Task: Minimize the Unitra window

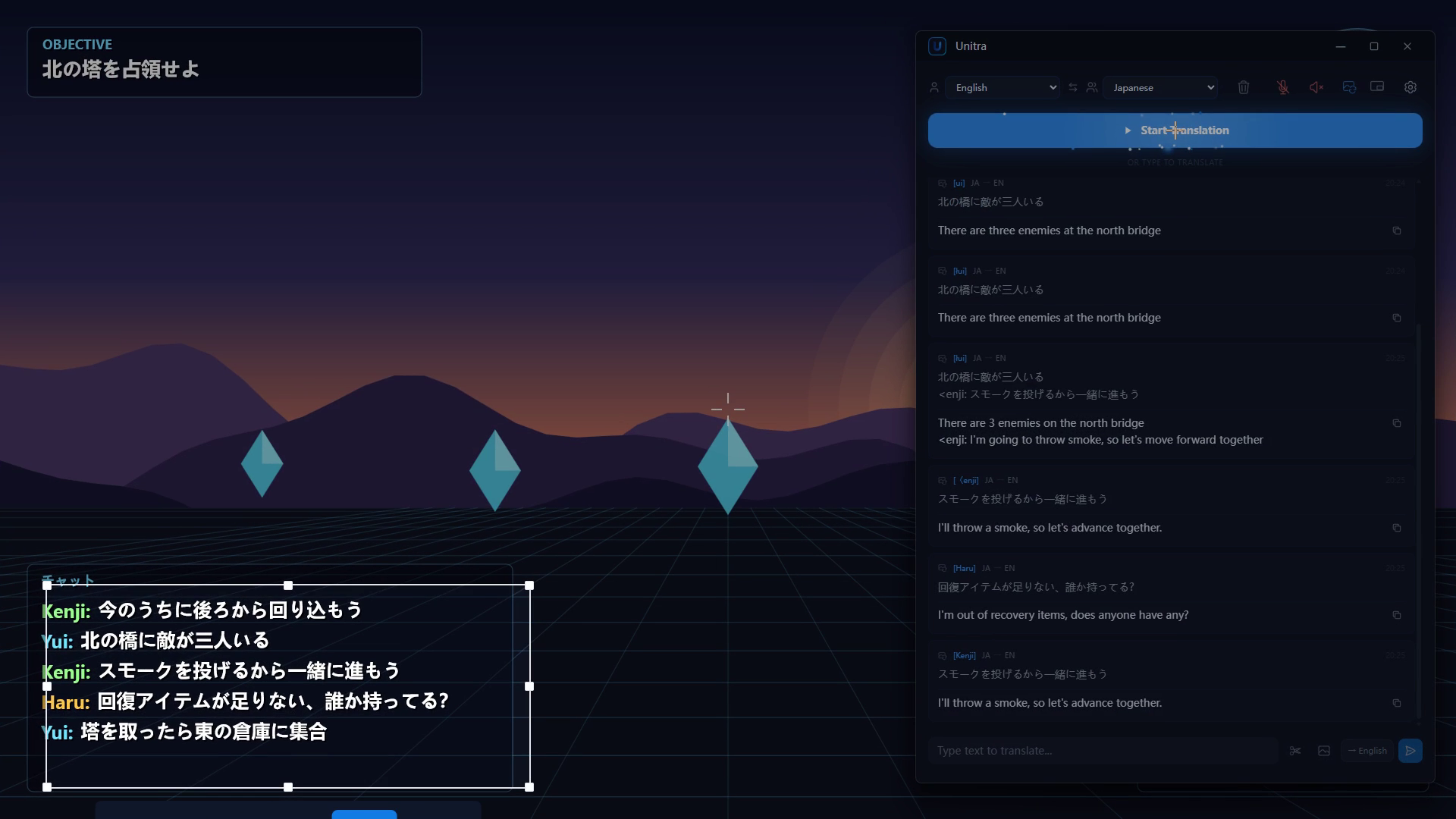Action: pyautogui.click(x=1340, y=46)
